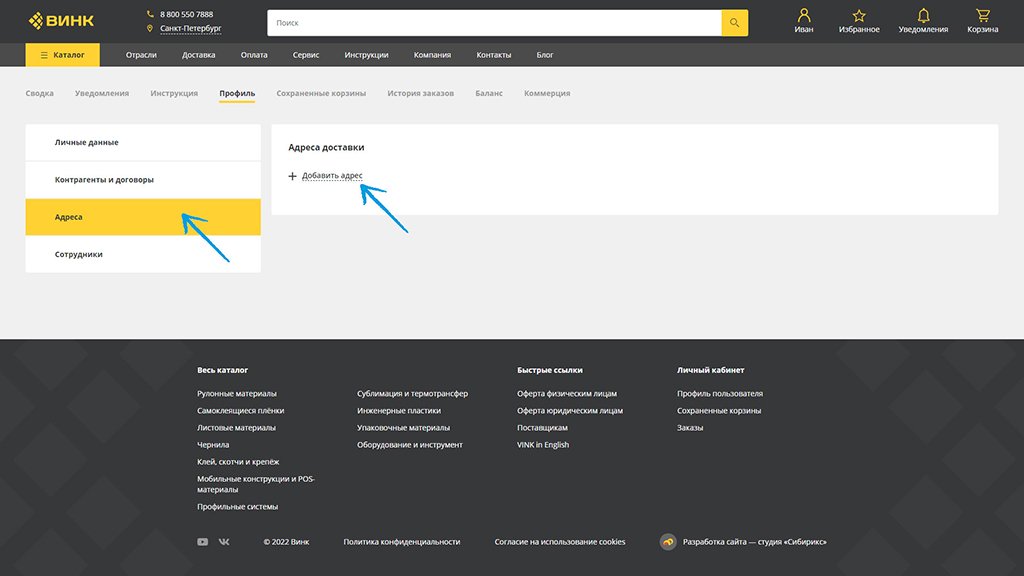
Task: Open Отрасли in the top menu
Action: [x=141, y=55]
